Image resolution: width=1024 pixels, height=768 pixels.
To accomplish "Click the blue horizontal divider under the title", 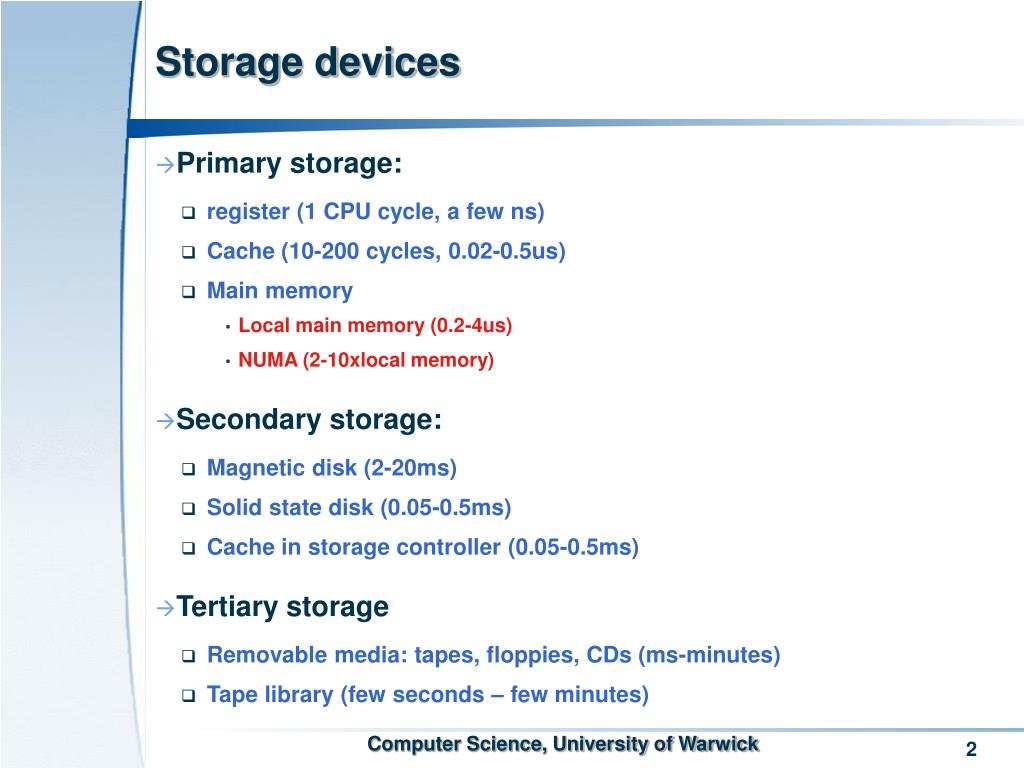I will [575, 127].
